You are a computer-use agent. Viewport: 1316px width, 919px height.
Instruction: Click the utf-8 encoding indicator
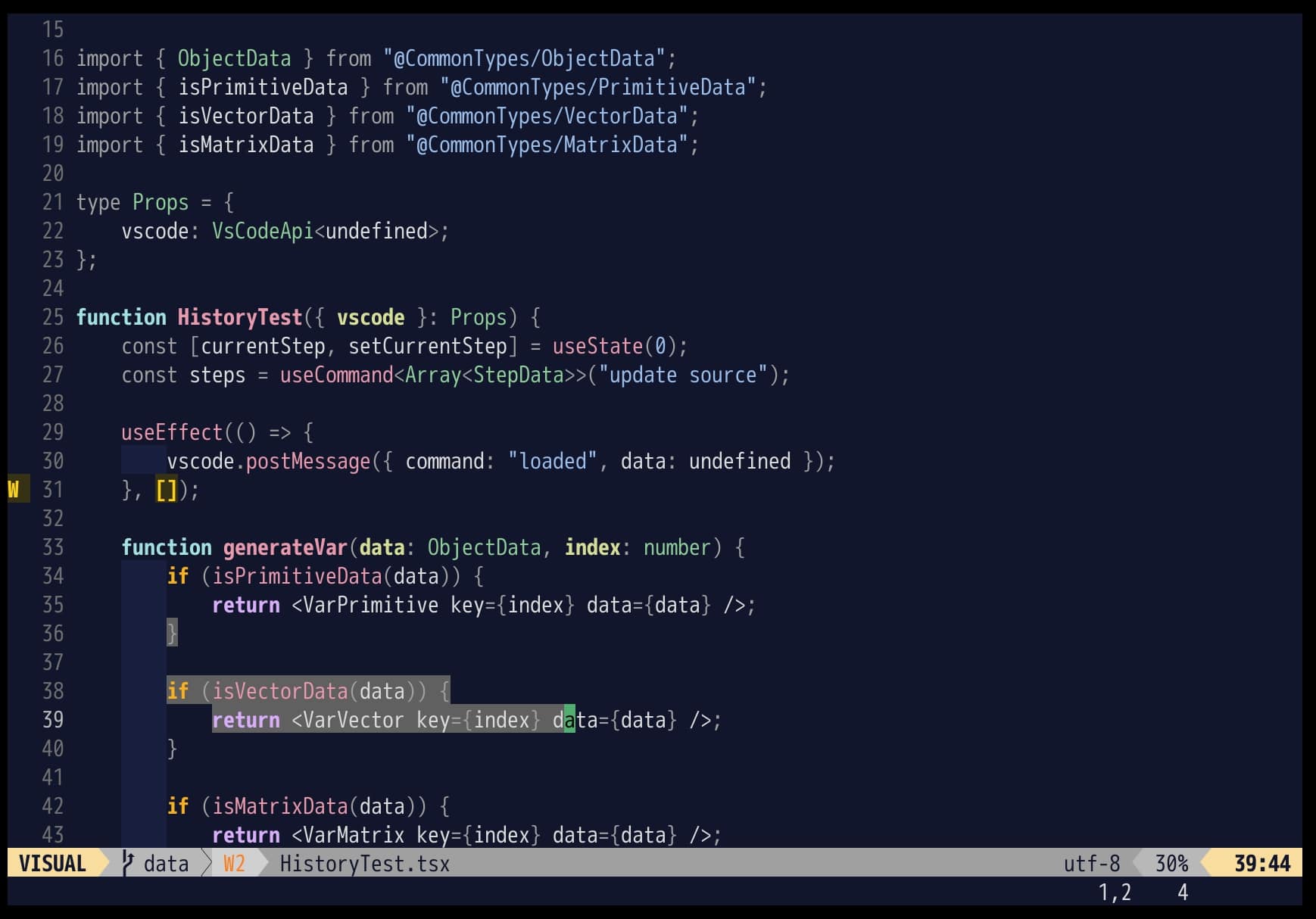pos(1092,863)
